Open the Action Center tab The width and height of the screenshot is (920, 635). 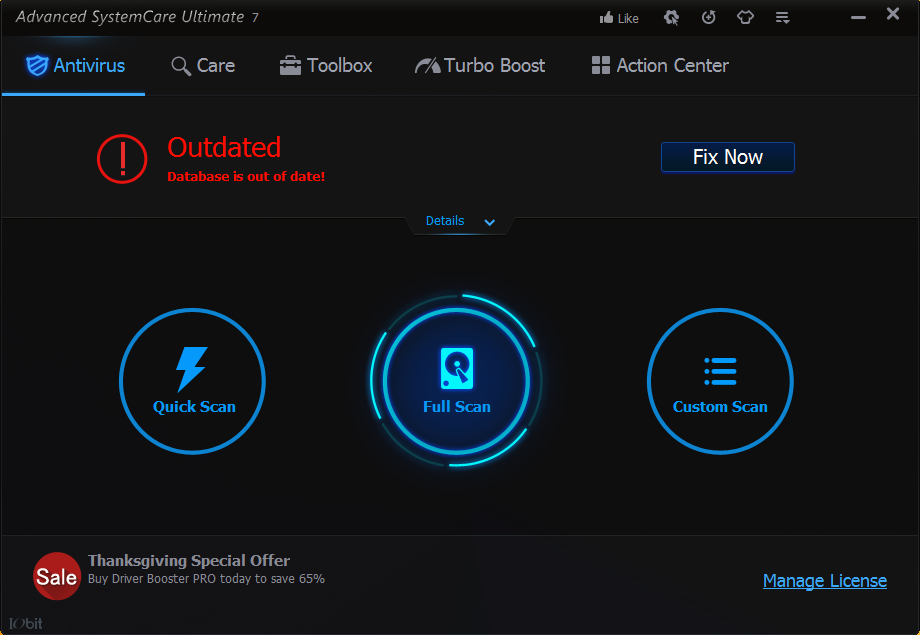pyautogui.click(x=660, y=66)
